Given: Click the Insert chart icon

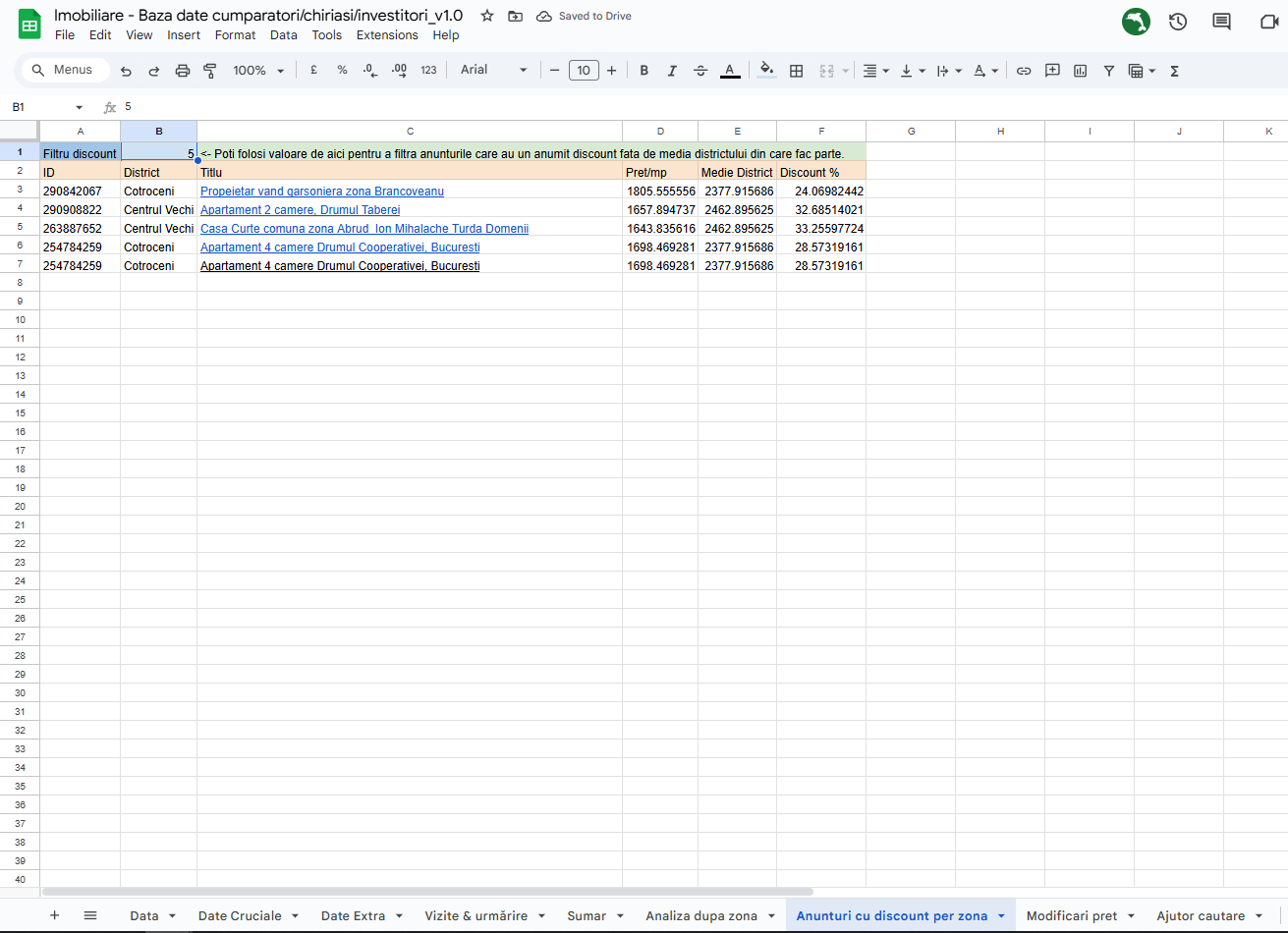Looking at the screenshot, I should pos(1081,71).
